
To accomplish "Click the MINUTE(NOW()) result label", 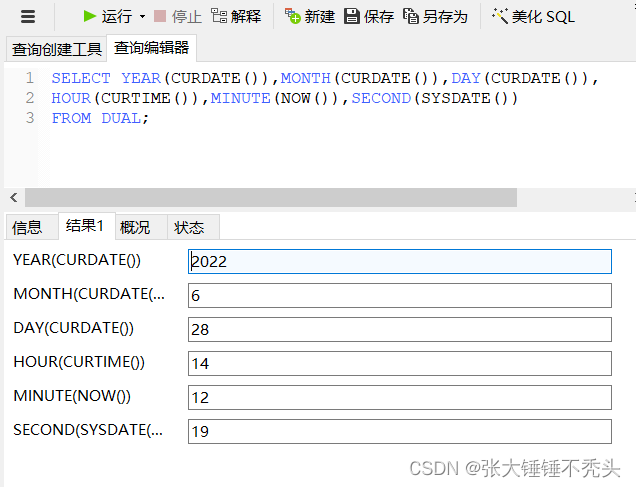I will (x=72, y=396).
